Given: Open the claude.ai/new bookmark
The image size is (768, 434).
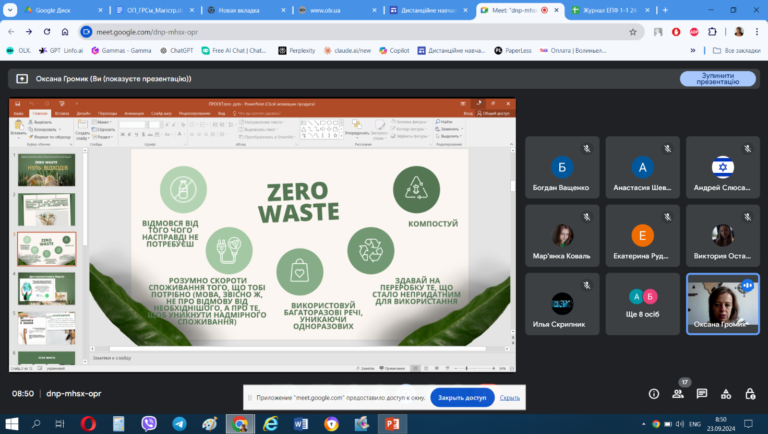Looking at the screenshot, I should (x=347, y=50).
